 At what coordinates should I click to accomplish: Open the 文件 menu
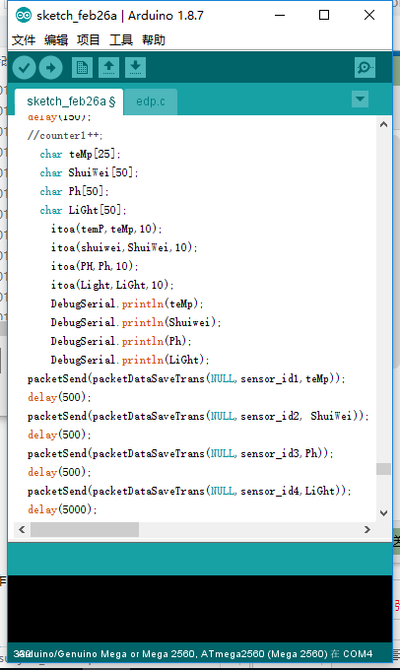pos(24,40)
